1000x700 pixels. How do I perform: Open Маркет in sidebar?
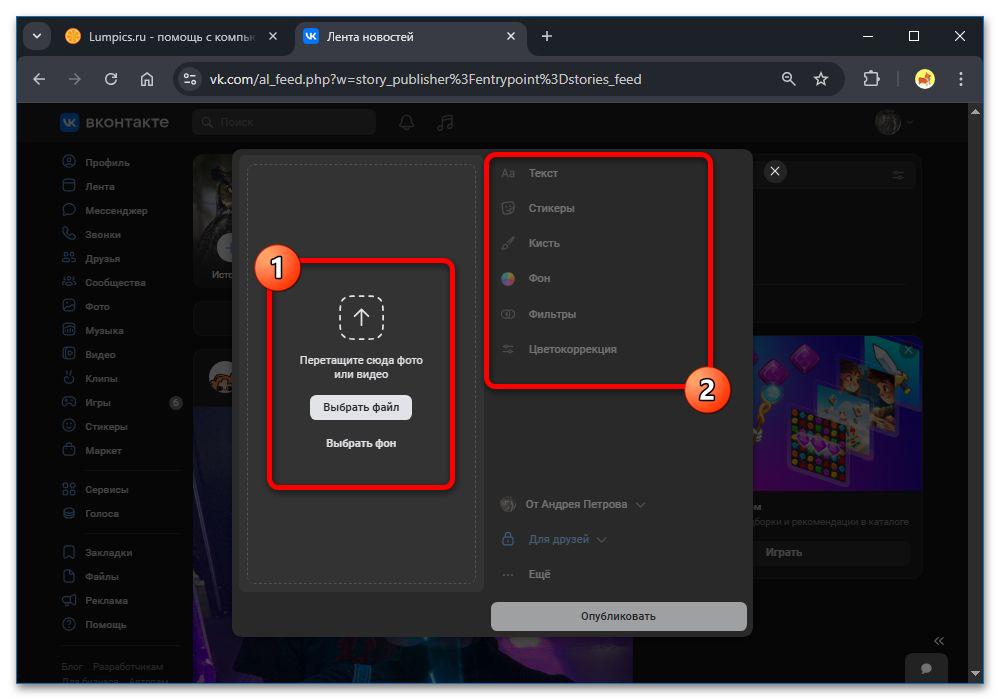click(92, 450)
